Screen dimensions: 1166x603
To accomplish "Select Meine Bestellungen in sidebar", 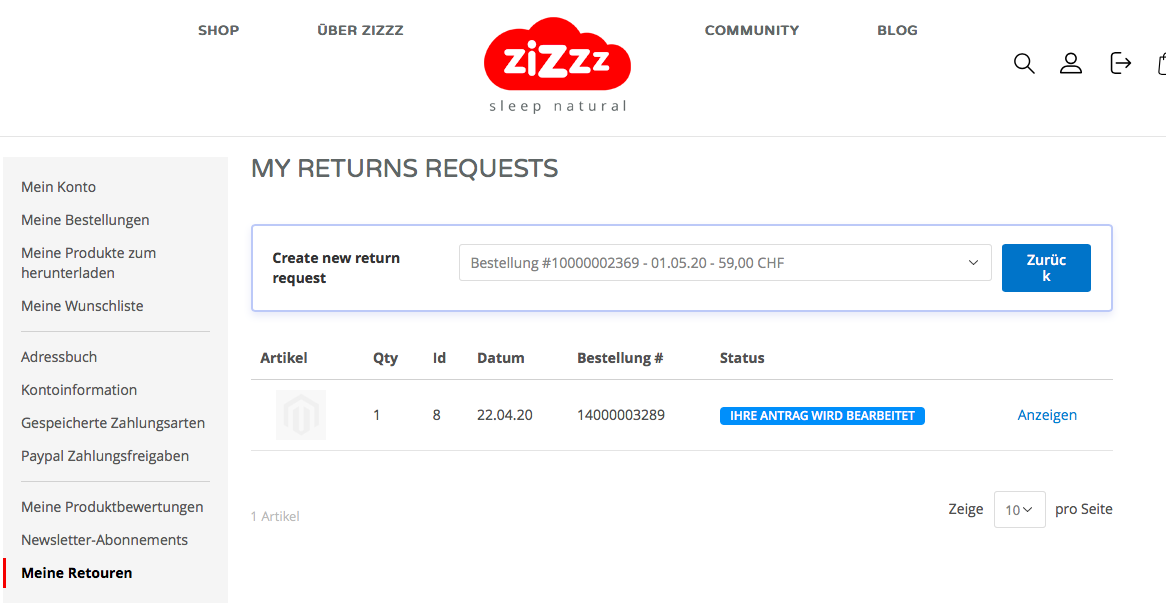I will click(x=86, y=220).
